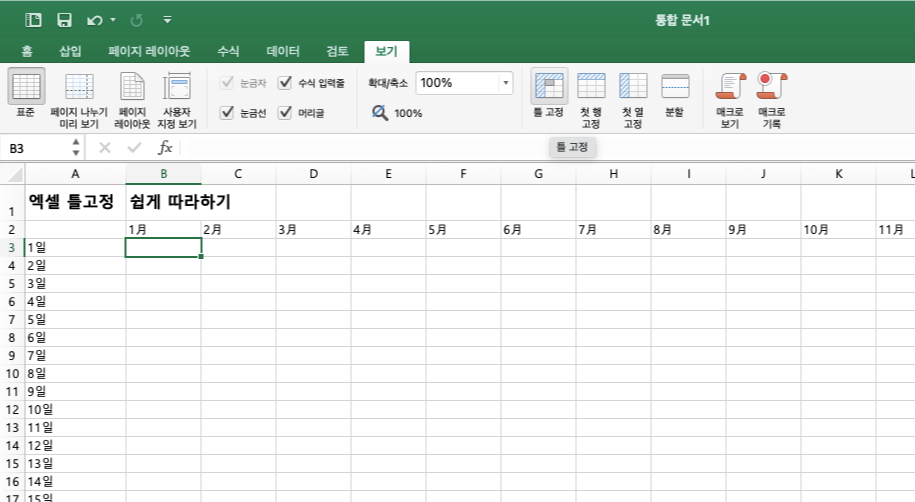The image size is (915, 502).
Task: Click the 틀 고정 tooltip label
Action: (572, 147)
